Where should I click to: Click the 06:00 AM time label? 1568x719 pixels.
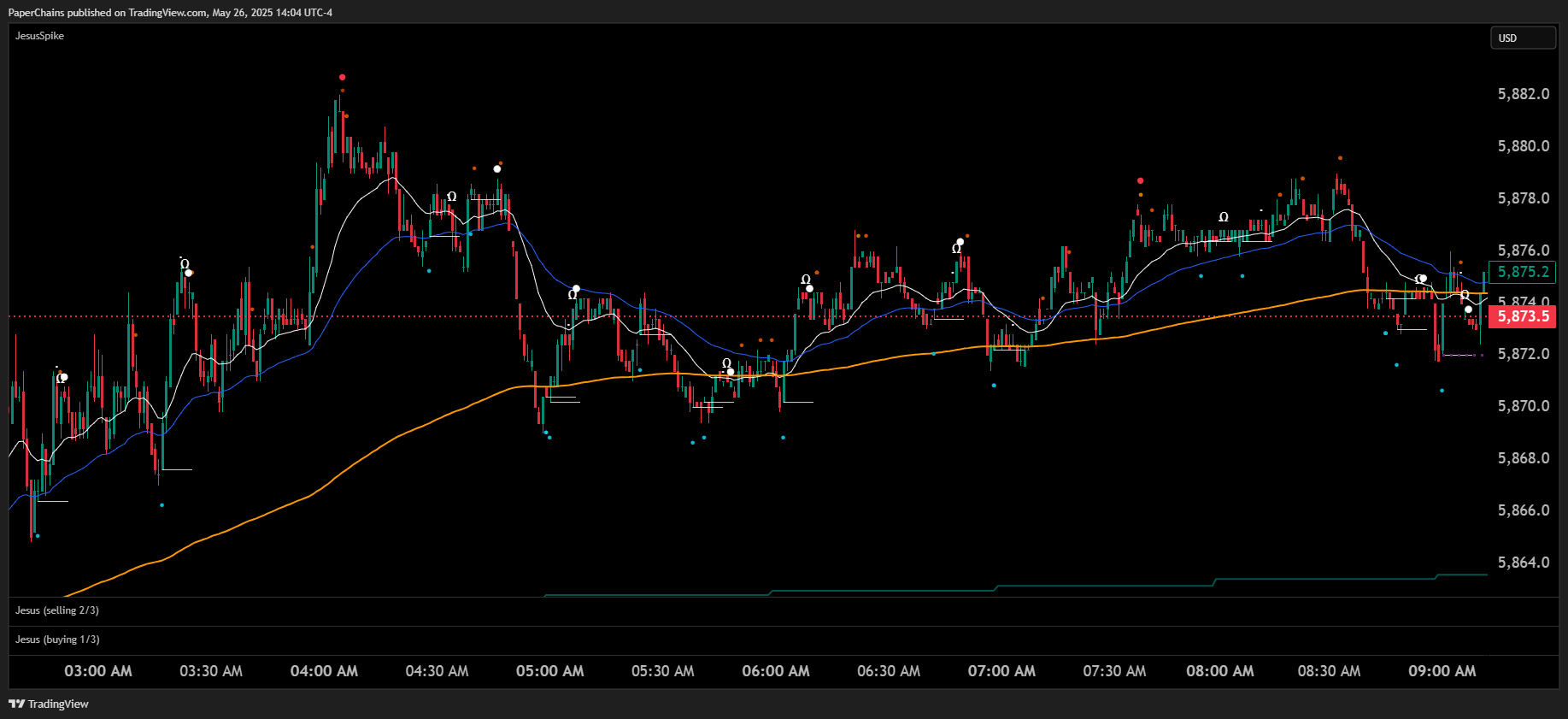(x=776, y=671)
